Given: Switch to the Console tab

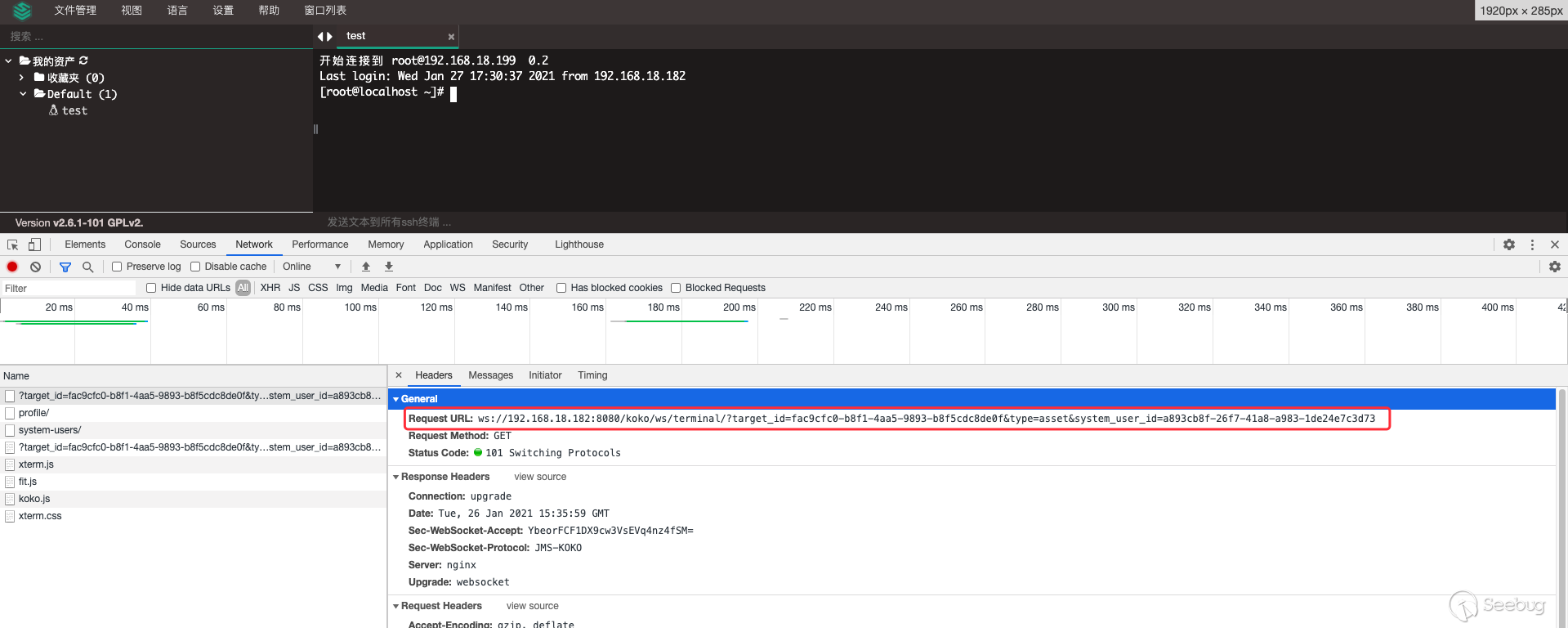Looking at the screenshot, I should pyautogui.click(x=142, y=244).
